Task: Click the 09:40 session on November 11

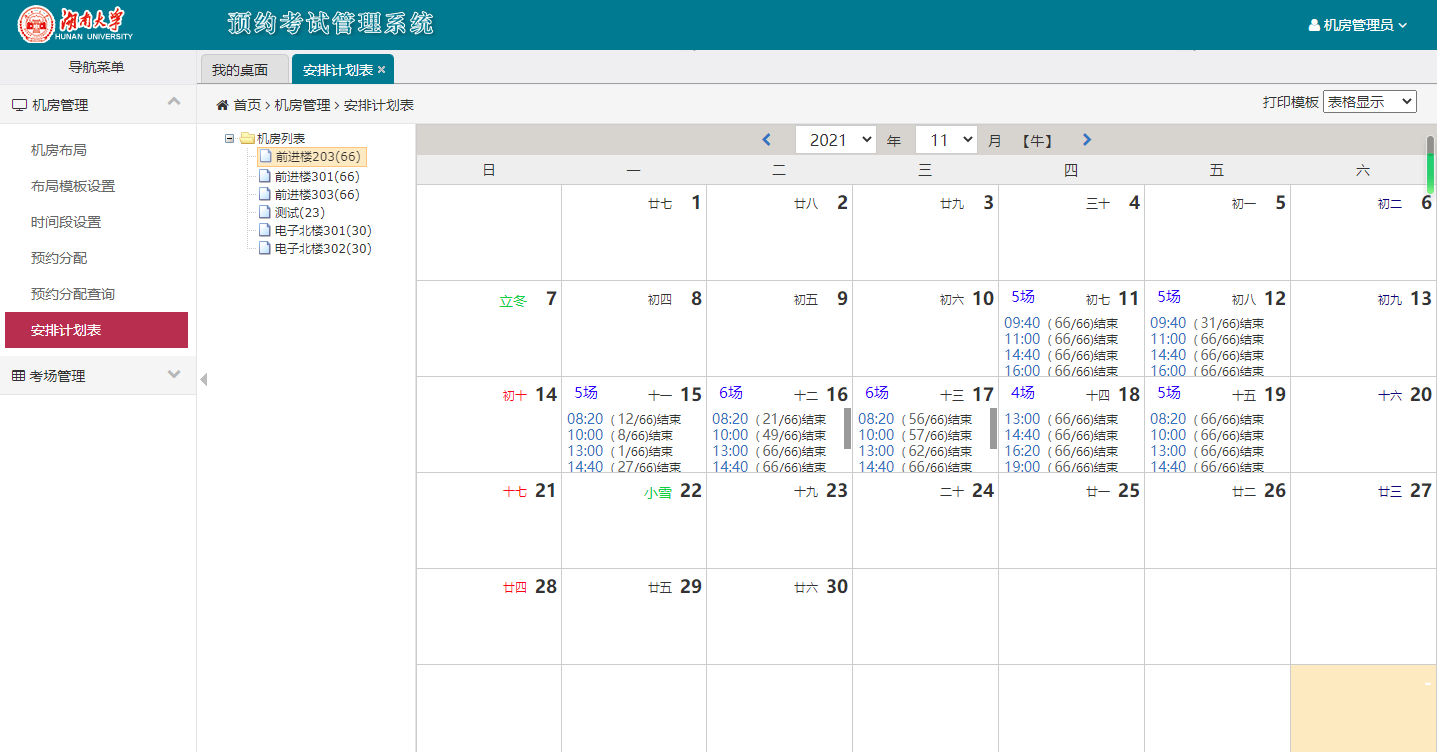Action: (1061, 323)
